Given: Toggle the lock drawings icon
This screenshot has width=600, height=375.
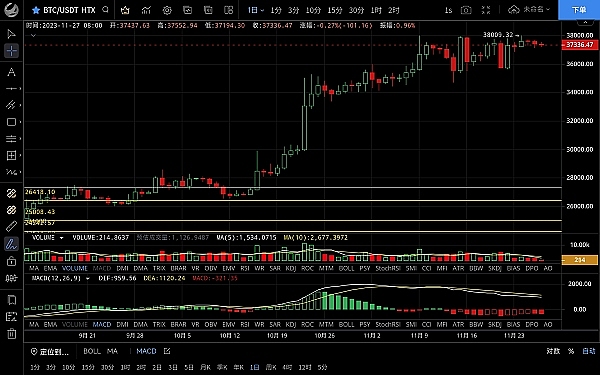Looking at the screenshot, I should (x=11, y=261).
